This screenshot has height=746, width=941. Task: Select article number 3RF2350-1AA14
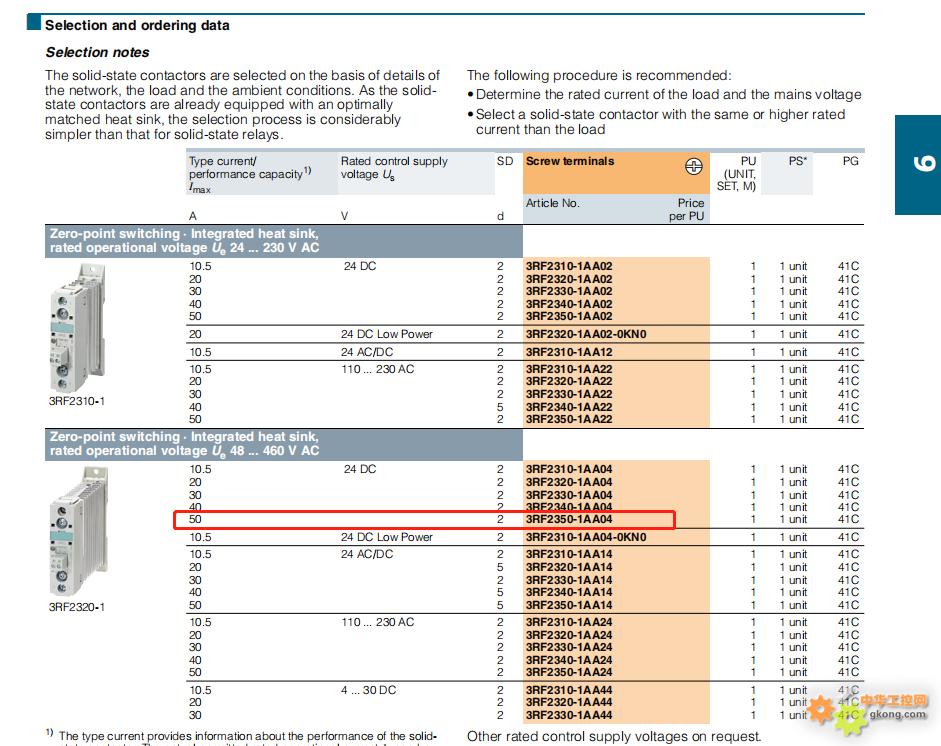pos(569,605)
